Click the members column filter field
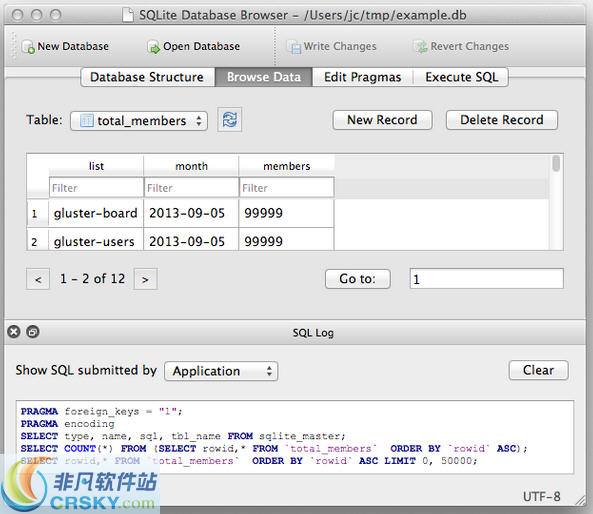Image resolution: width=593 pixels, height=514 pixels. (287, 188)
